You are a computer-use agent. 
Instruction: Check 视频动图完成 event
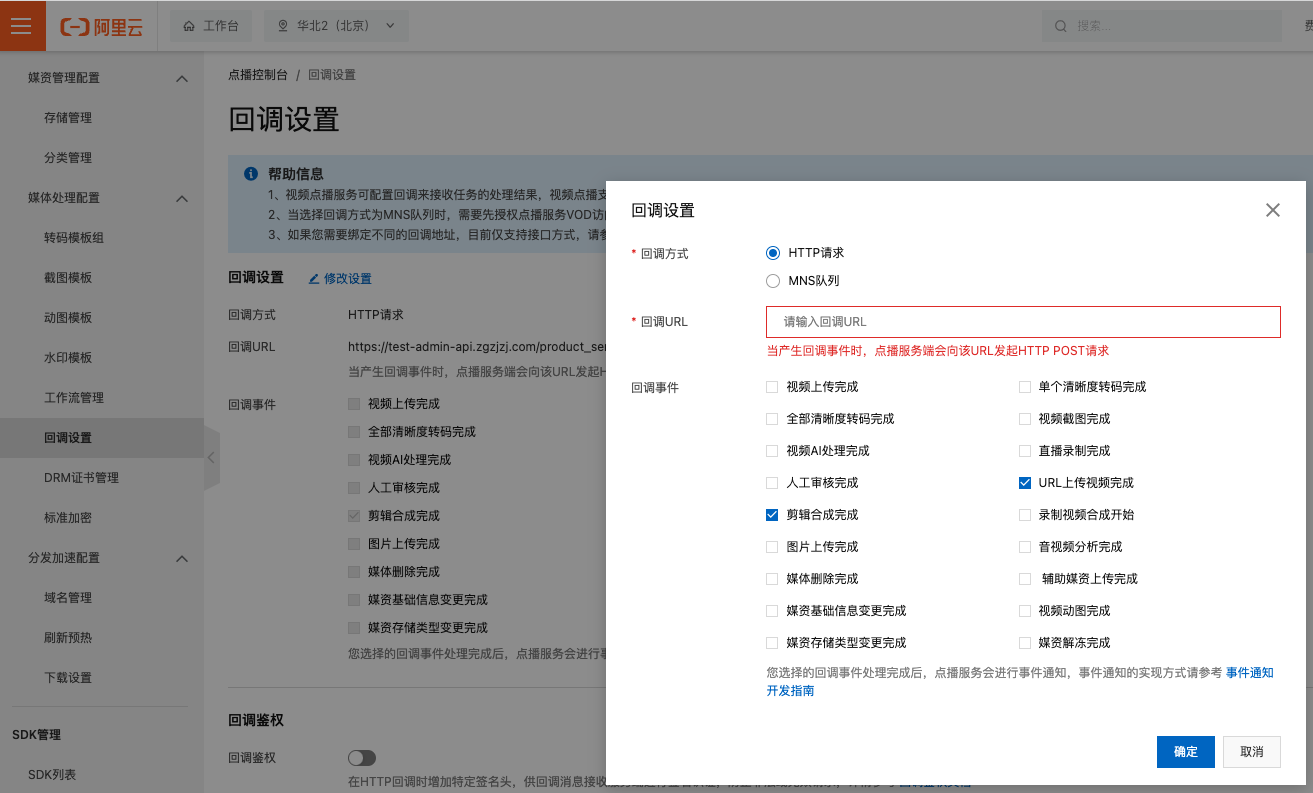[1024, 611]
